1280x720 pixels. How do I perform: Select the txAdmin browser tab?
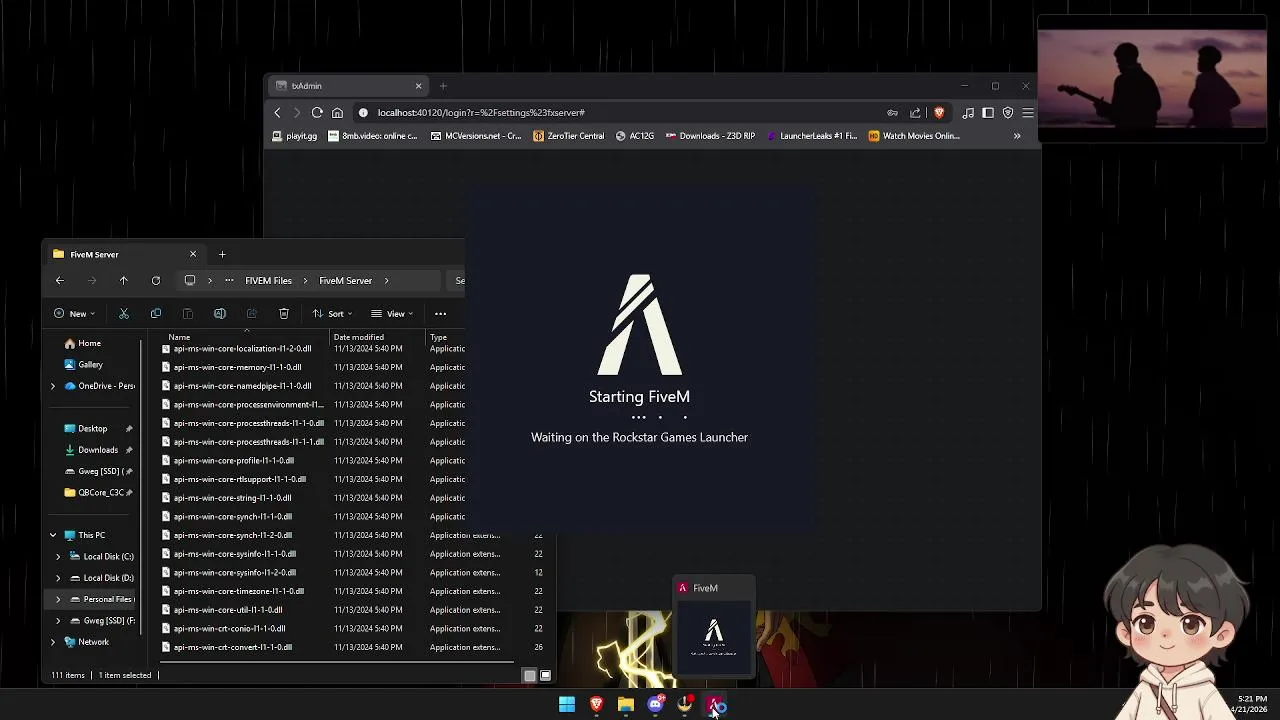point(347,86)
